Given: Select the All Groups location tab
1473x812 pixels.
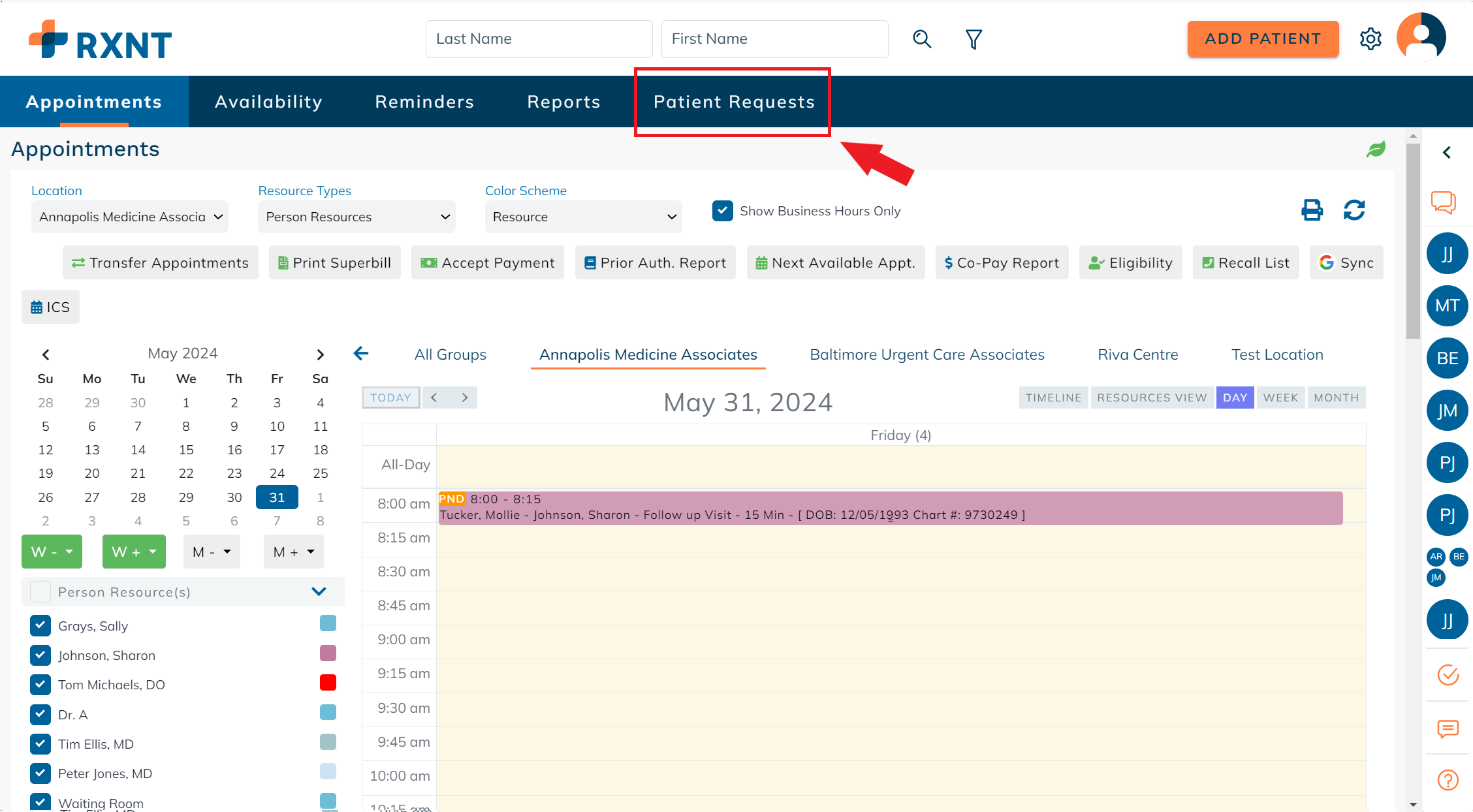Looking at the screenshot, I should [x=451, y=354].
